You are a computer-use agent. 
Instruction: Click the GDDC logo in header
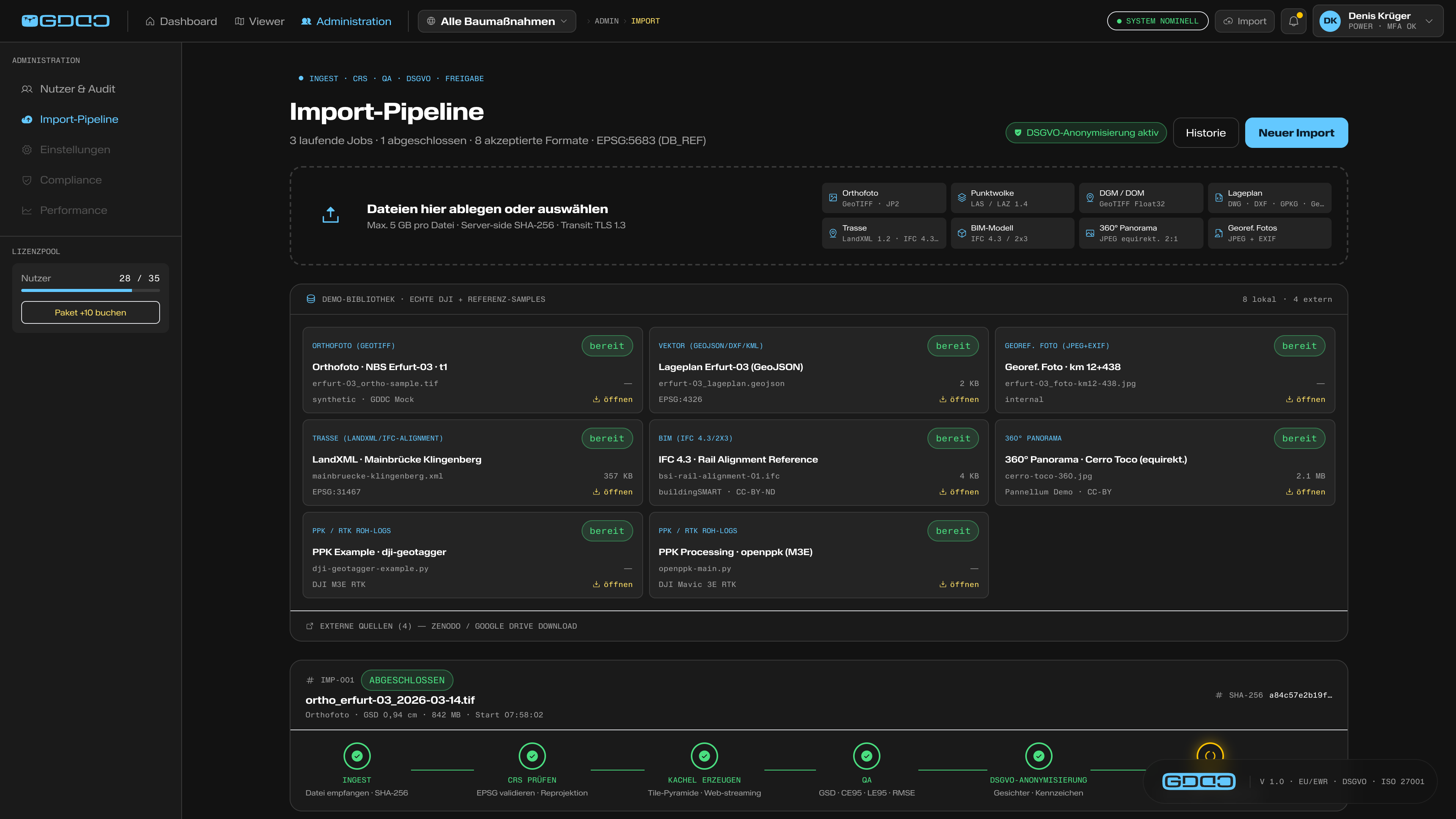(66, 21)
